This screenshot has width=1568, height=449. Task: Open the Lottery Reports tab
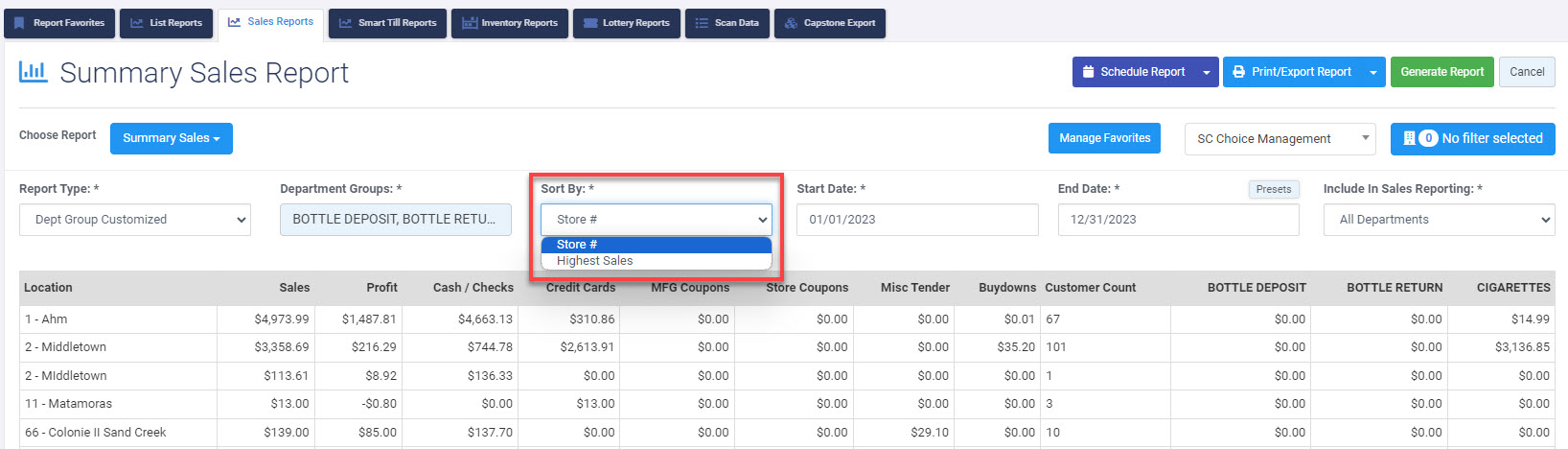pos(627,23)
